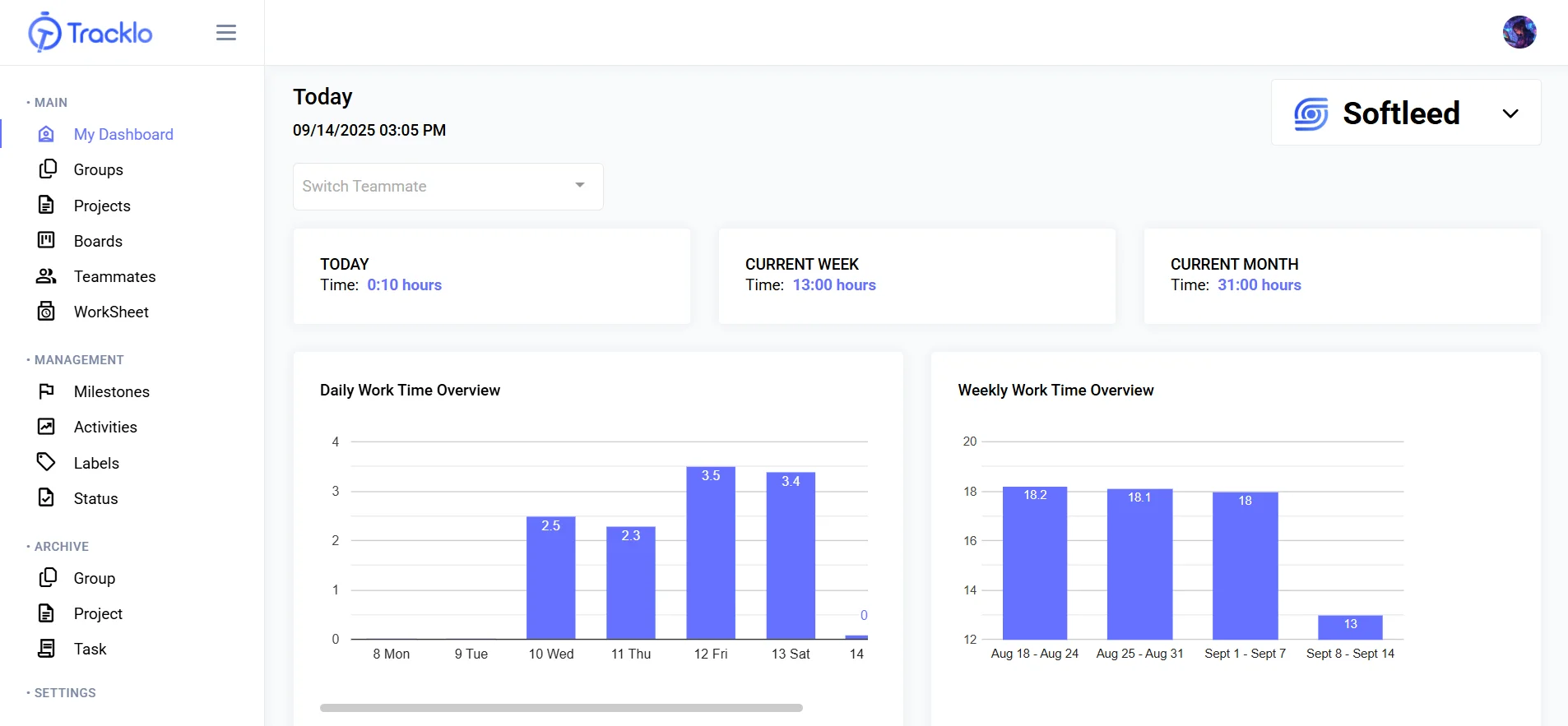Click the Groups sidebar icon
The image size is (1568, 726).
click(x=48, y=169)
